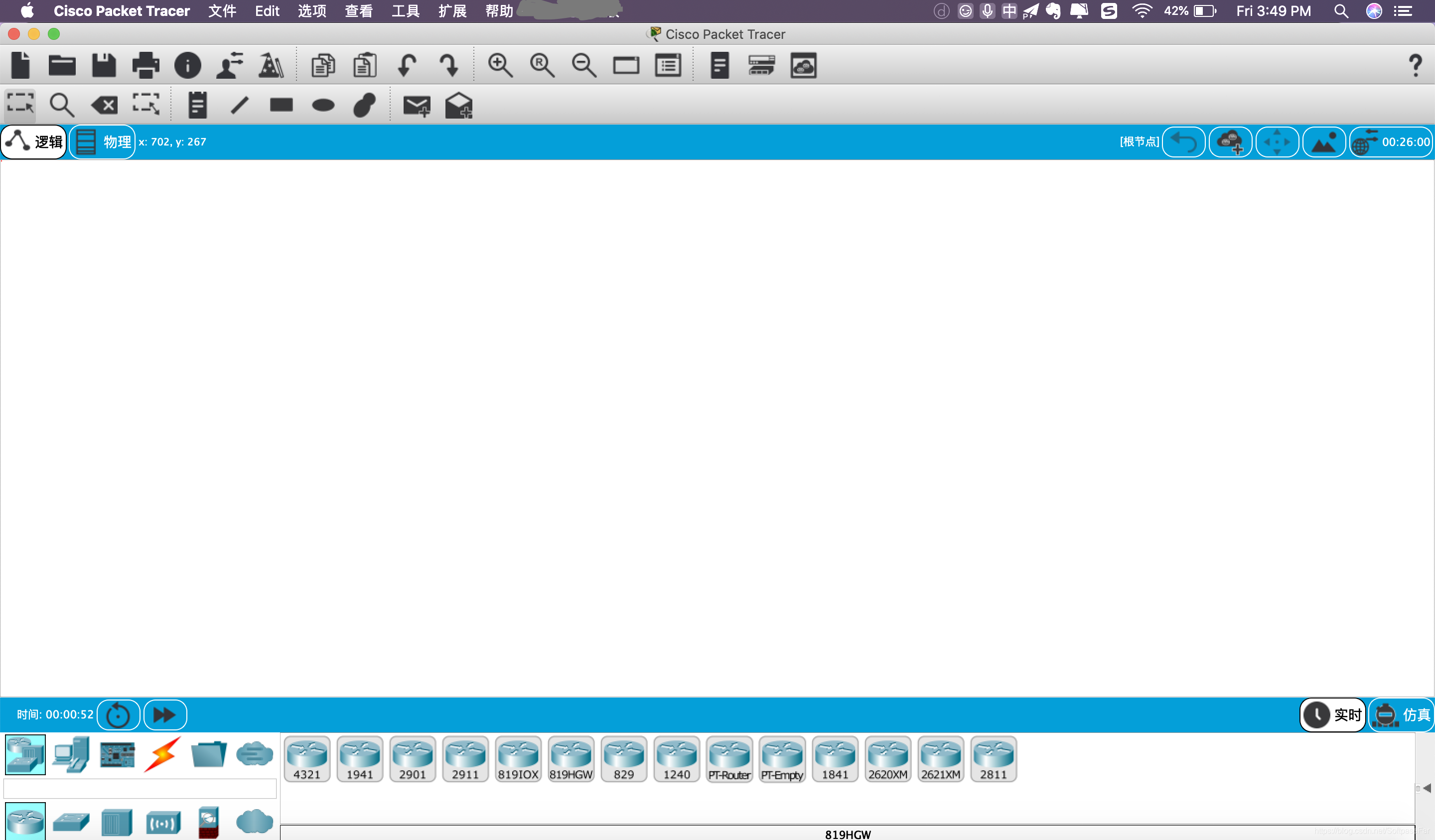Choose the 2911 router
Image resolution: width=1435 pixels, height=840 pixels.
465,760
